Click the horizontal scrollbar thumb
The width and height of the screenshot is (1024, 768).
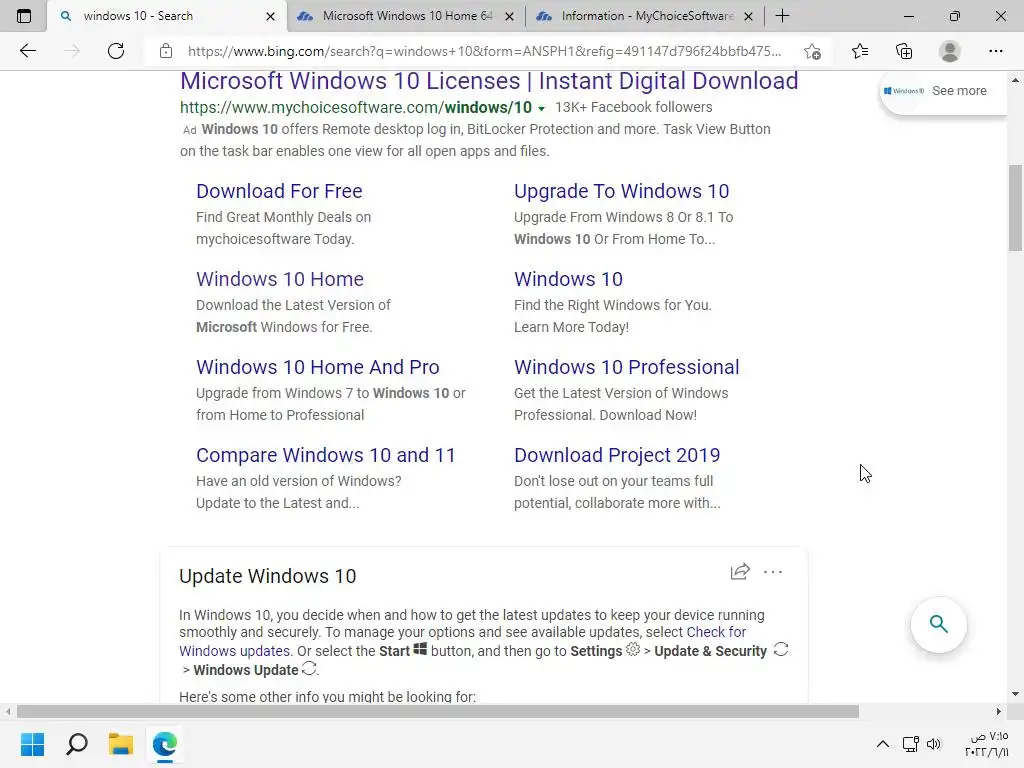point(438,711)
